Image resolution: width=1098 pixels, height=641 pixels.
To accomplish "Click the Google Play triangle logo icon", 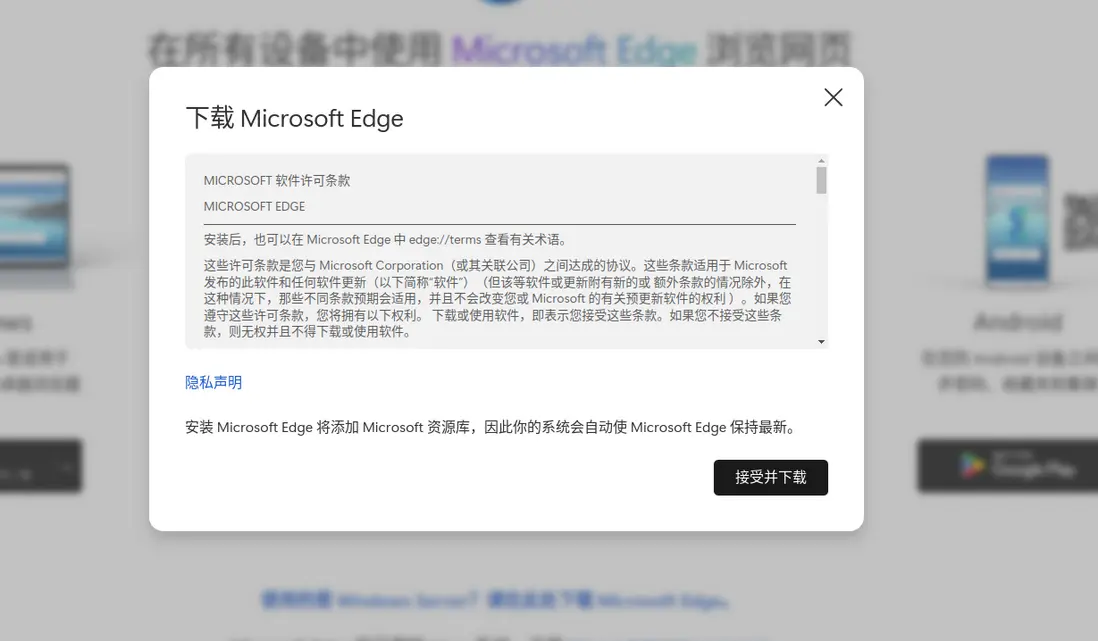I will click(x=971, y=466).
